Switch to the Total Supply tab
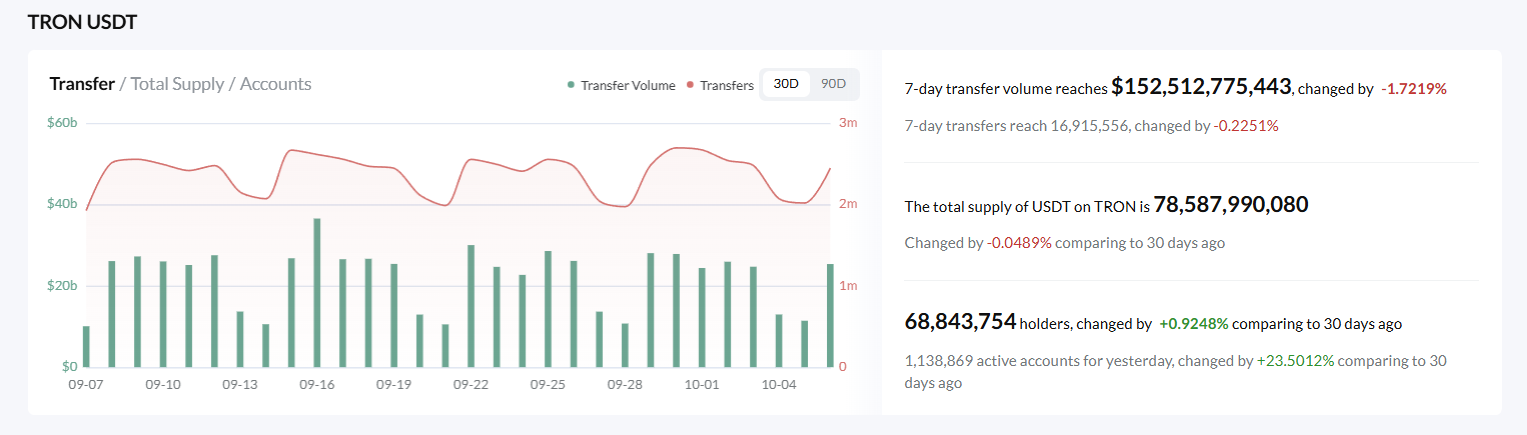 (177, 84)
